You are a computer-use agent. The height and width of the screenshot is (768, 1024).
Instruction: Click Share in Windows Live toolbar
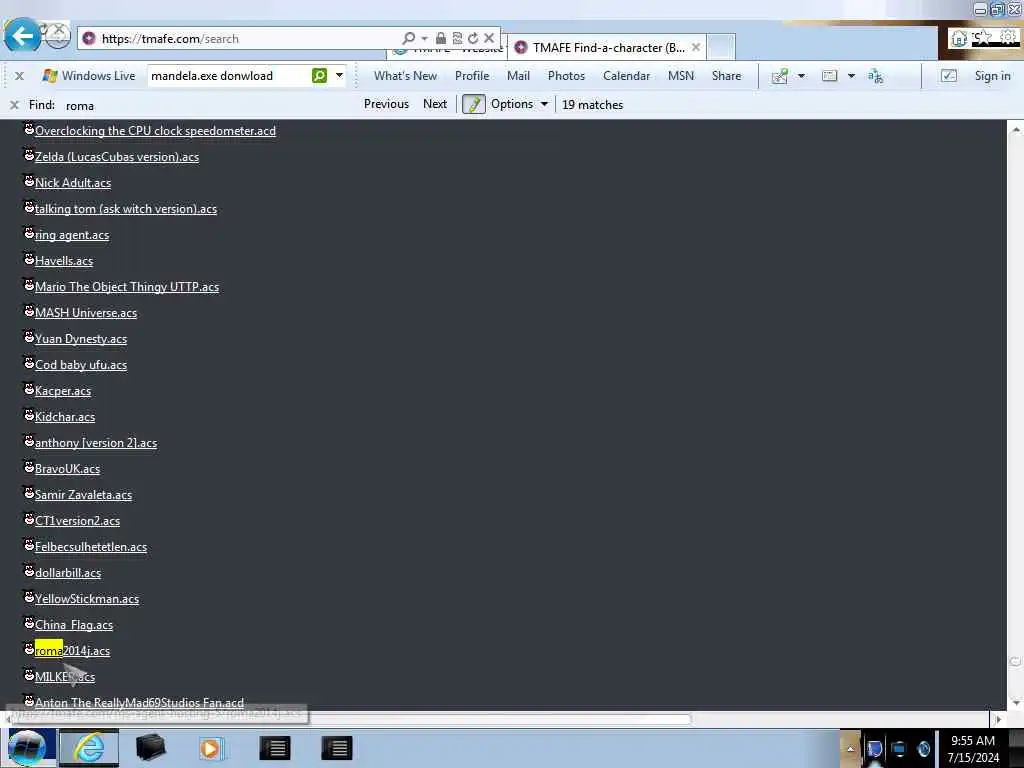coord(726,76)
